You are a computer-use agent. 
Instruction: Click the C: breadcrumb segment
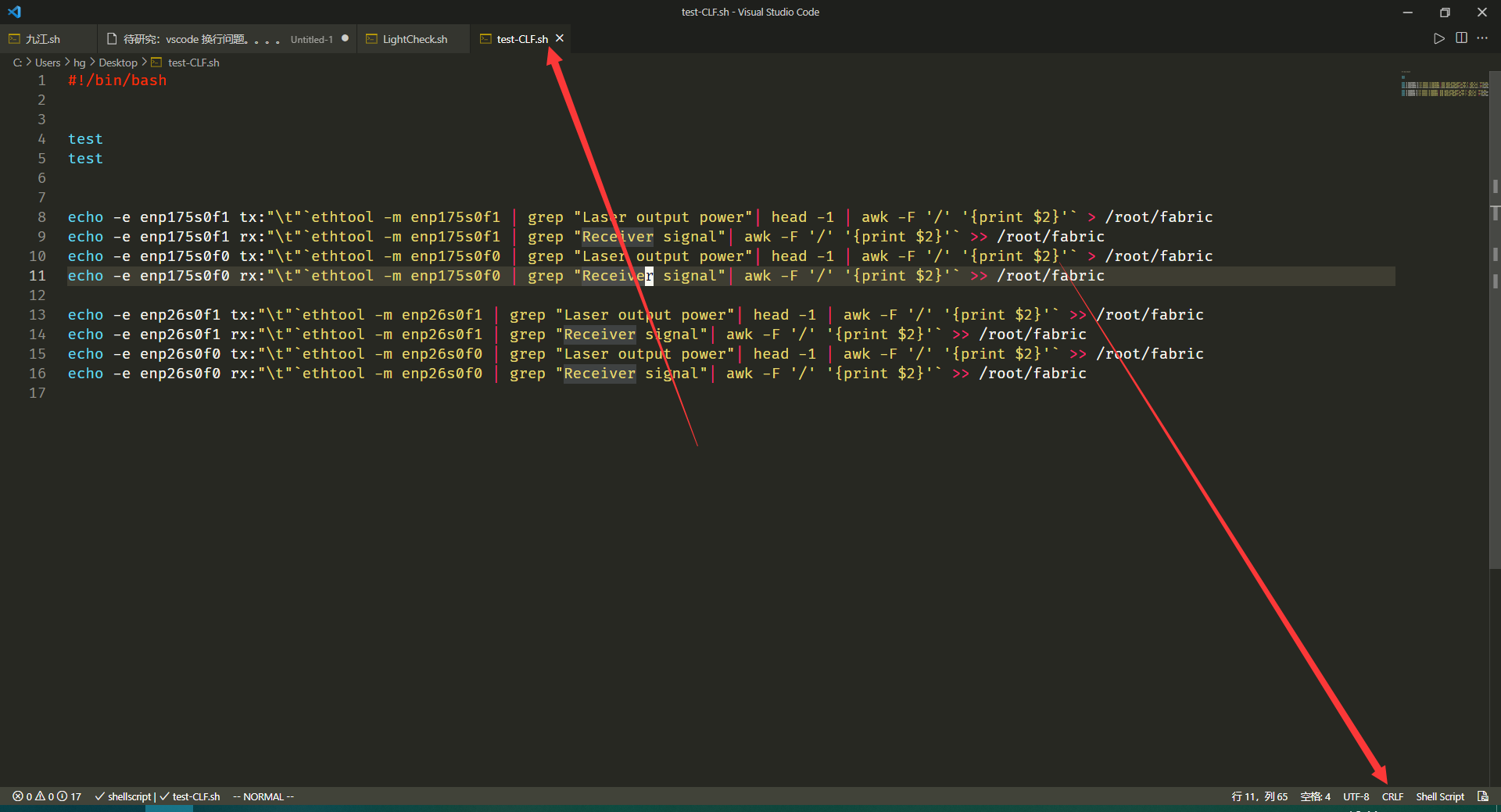tap(17, 63)
